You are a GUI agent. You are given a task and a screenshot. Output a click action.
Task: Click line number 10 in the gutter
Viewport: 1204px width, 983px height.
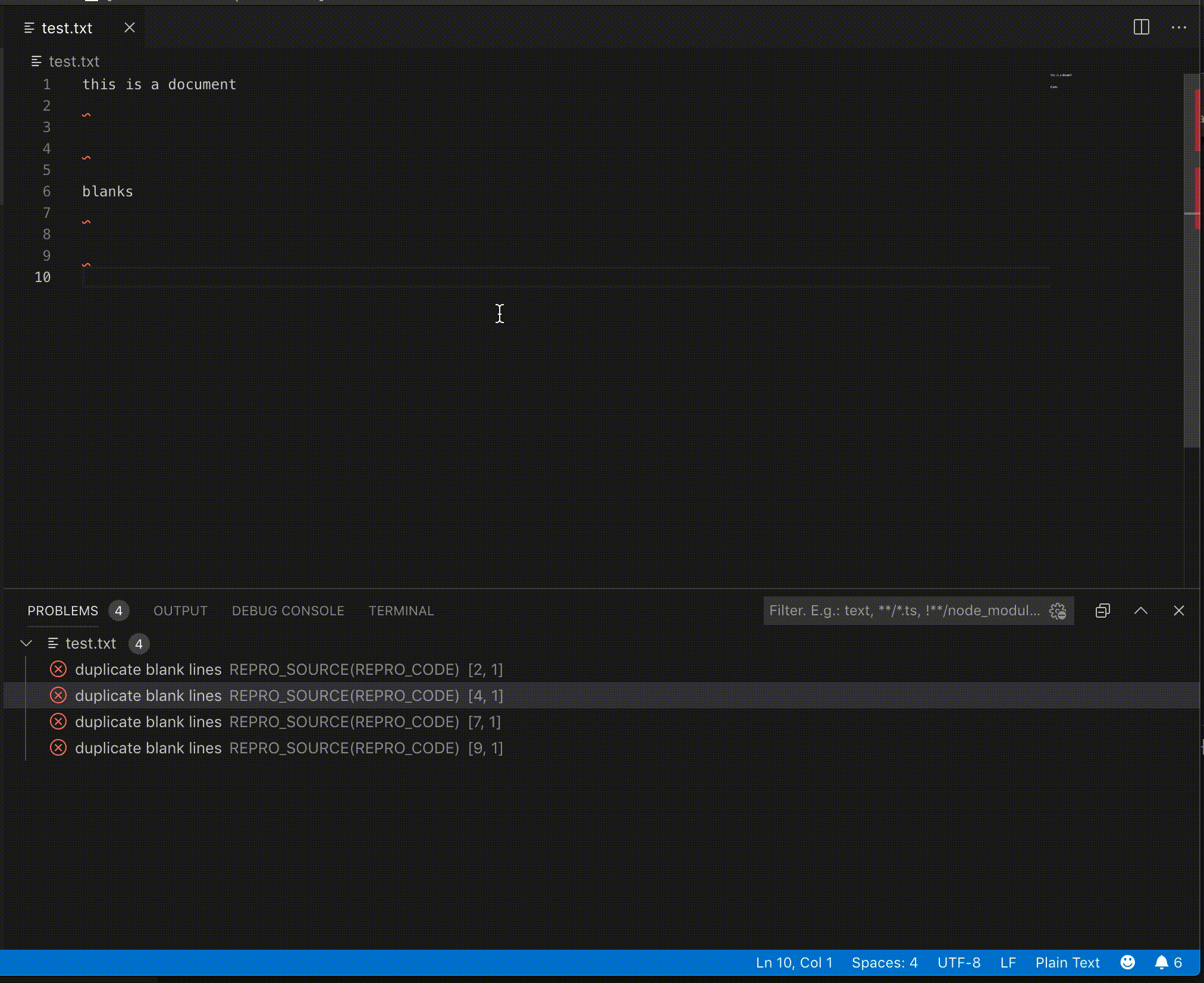[x=43, y=277]
